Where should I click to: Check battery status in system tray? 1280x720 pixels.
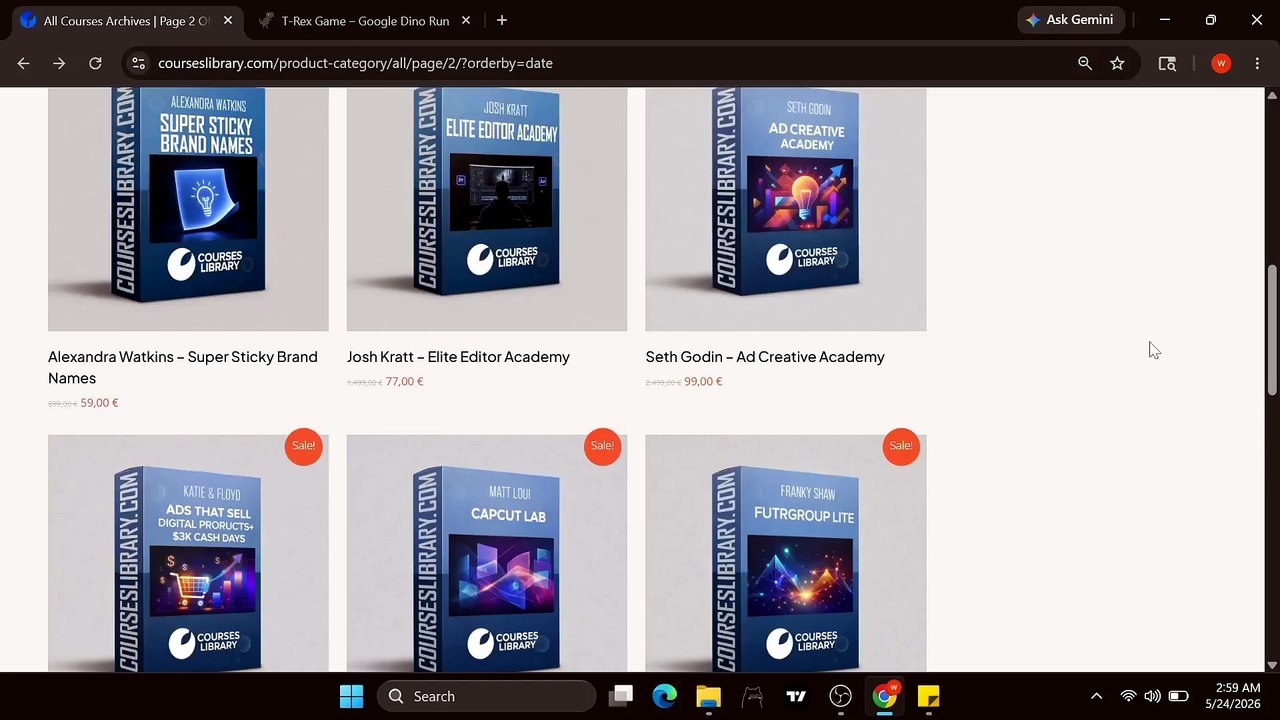click(1178, 696)
